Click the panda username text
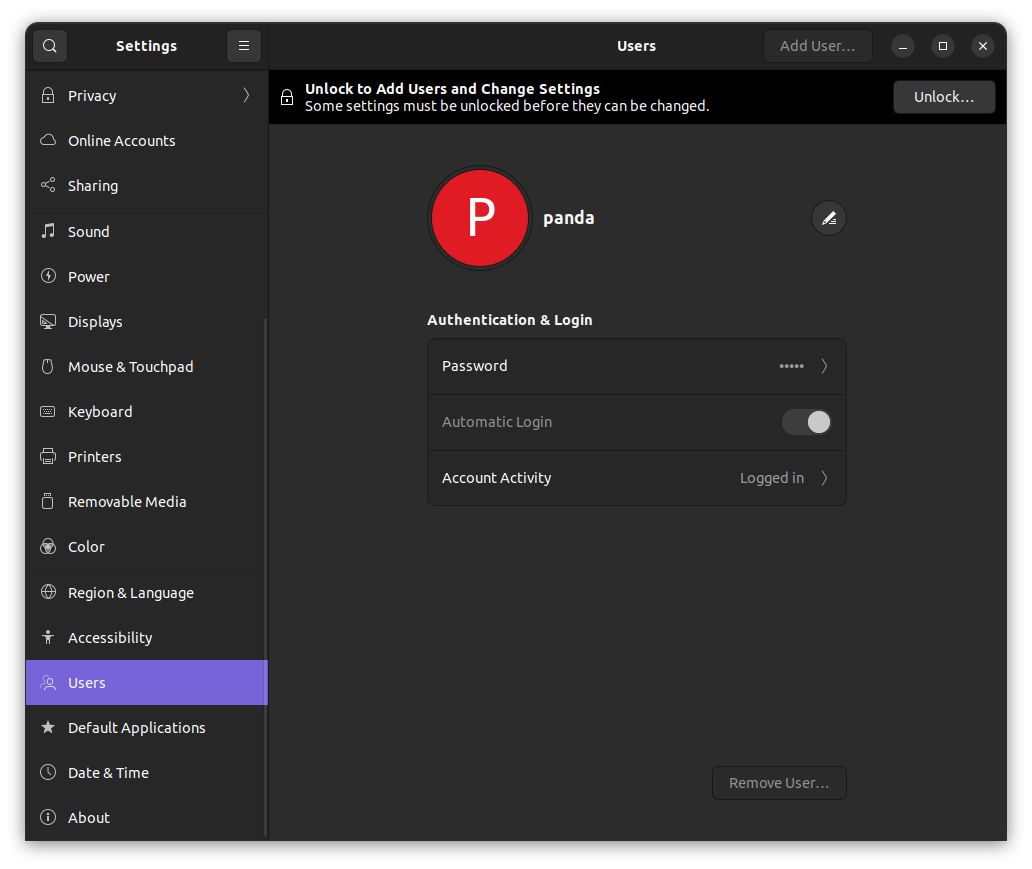The height and width of the screenshot is (869, 1032). tap(569, 218)
